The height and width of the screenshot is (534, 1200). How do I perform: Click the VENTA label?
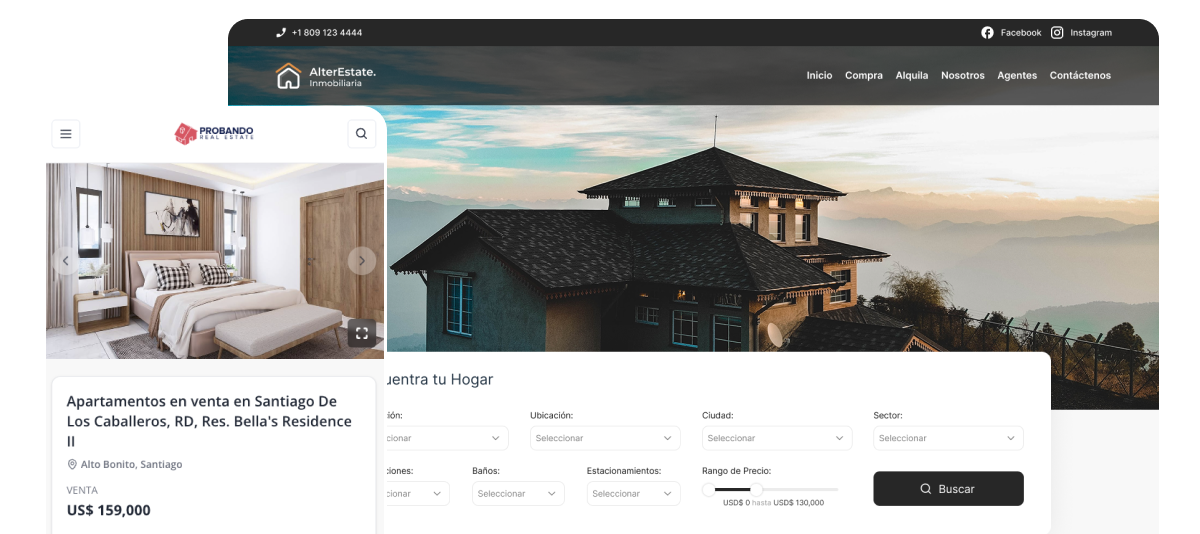pos(82,490)
